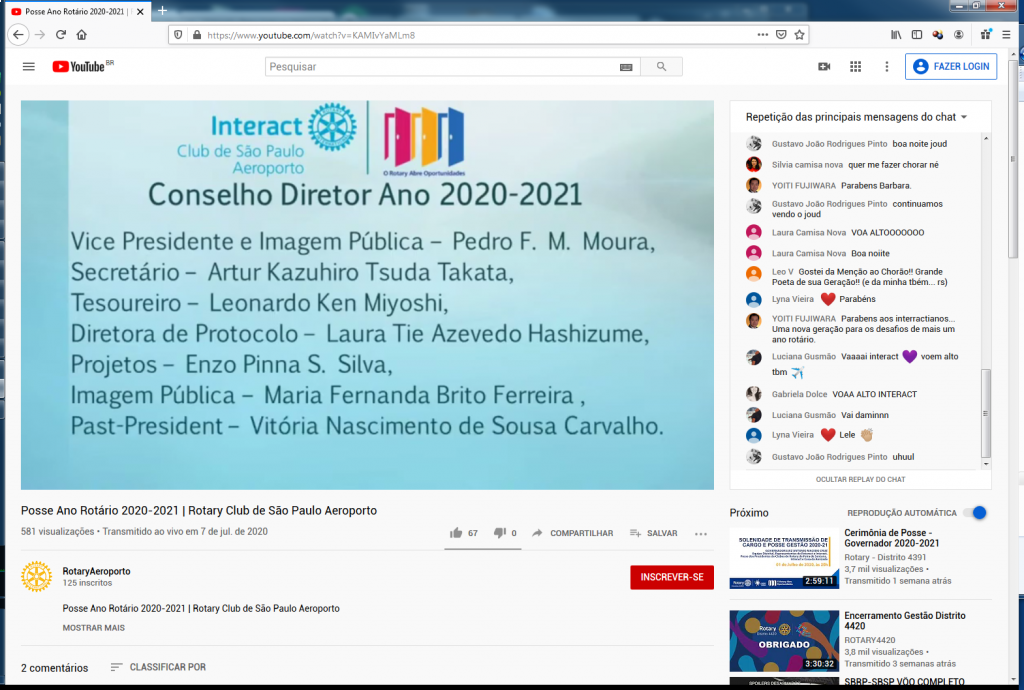This screenshot has width=1024, height=690.
Task: Toggle the Reprodução Automática autoplay switch
Action: click(975, 513)
